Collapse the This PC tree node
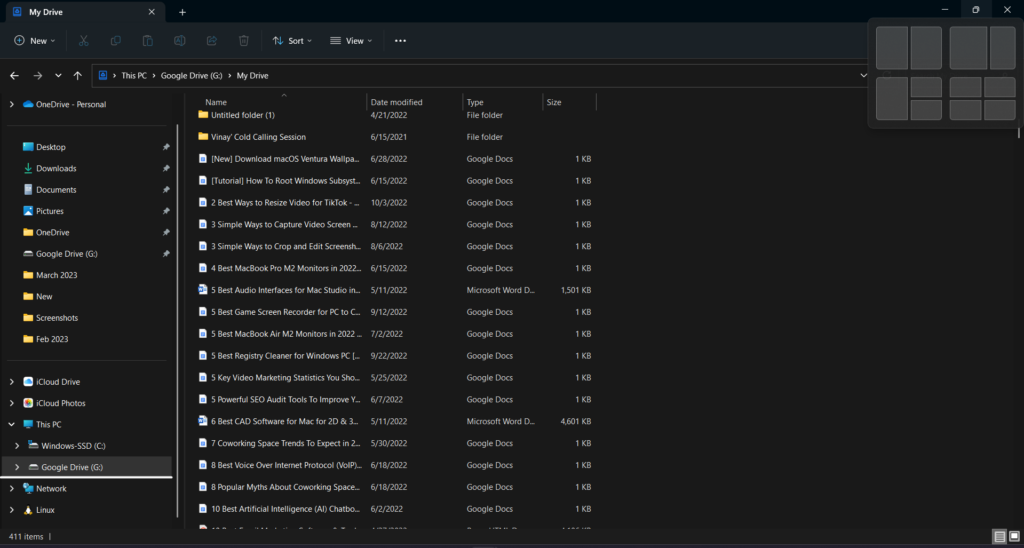This screenshot has height=548, width=1024. coord(12,424)
